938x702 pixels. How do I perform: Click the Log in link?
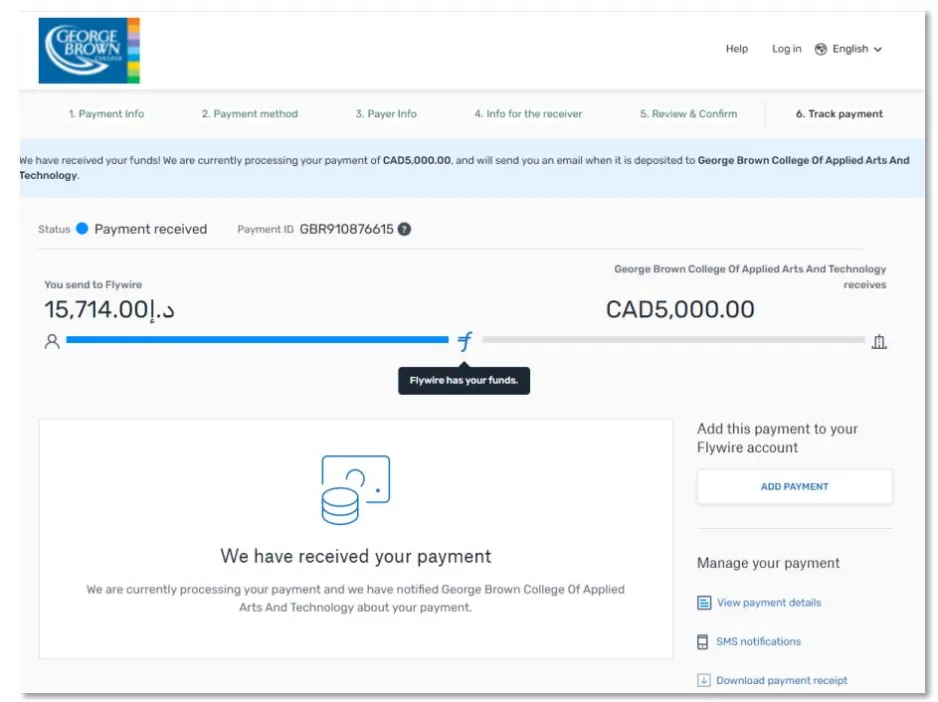click(786, 49)
